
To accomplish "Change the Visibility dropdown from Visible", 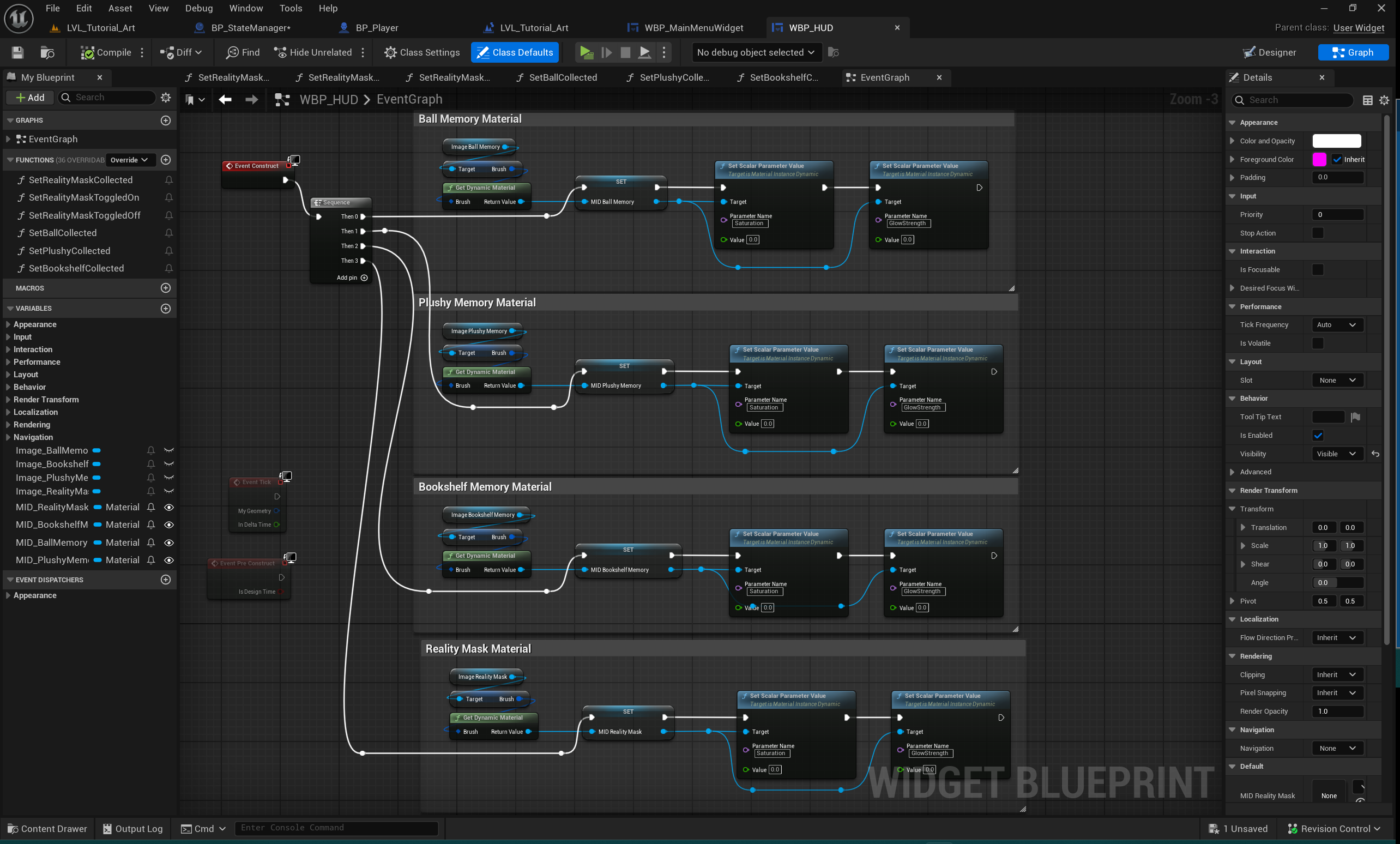I will tap(1336, 454).
